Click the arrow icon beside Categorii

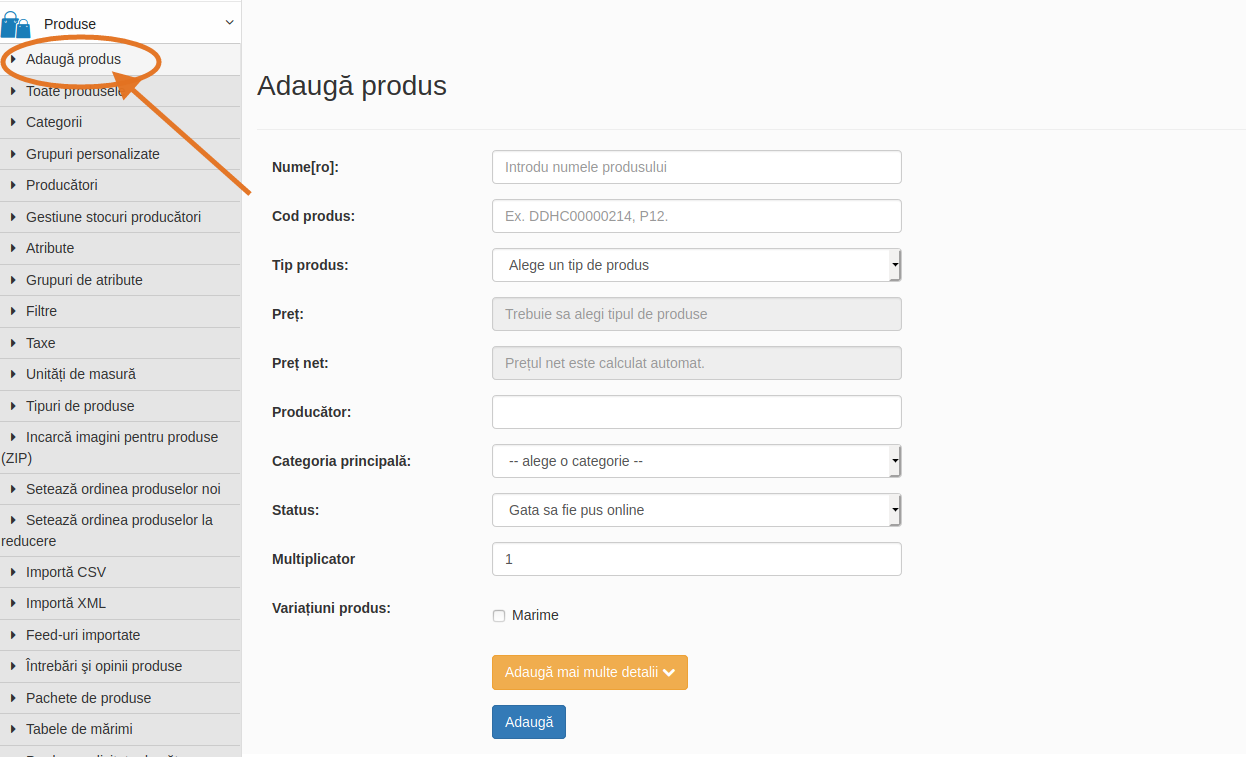point(13,122)
